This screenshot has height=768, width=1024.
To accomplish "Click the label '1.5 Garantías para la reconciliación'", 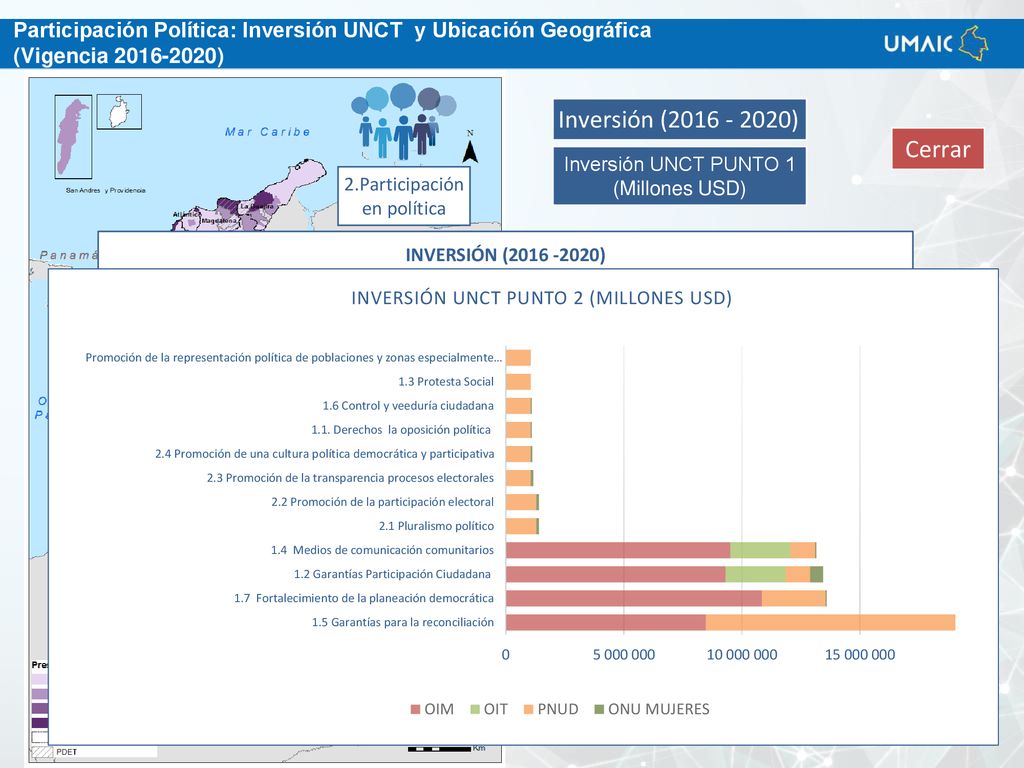I will coord(403,622).
